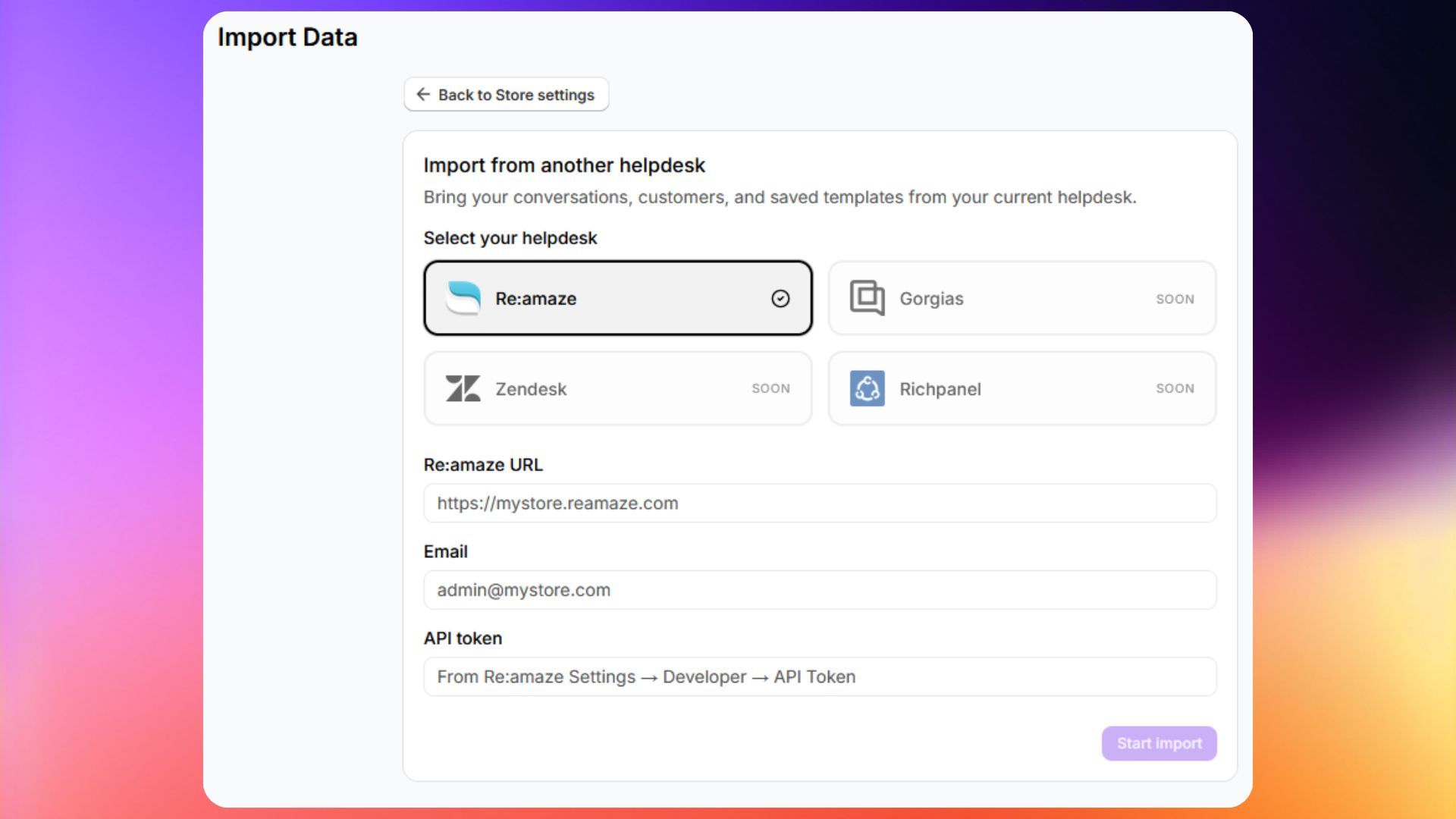Image resolution: width=1456 pixels, height=819 pixels.
Task: Click the 'Select your helpdesk' label
Action: tap(510, 238)
